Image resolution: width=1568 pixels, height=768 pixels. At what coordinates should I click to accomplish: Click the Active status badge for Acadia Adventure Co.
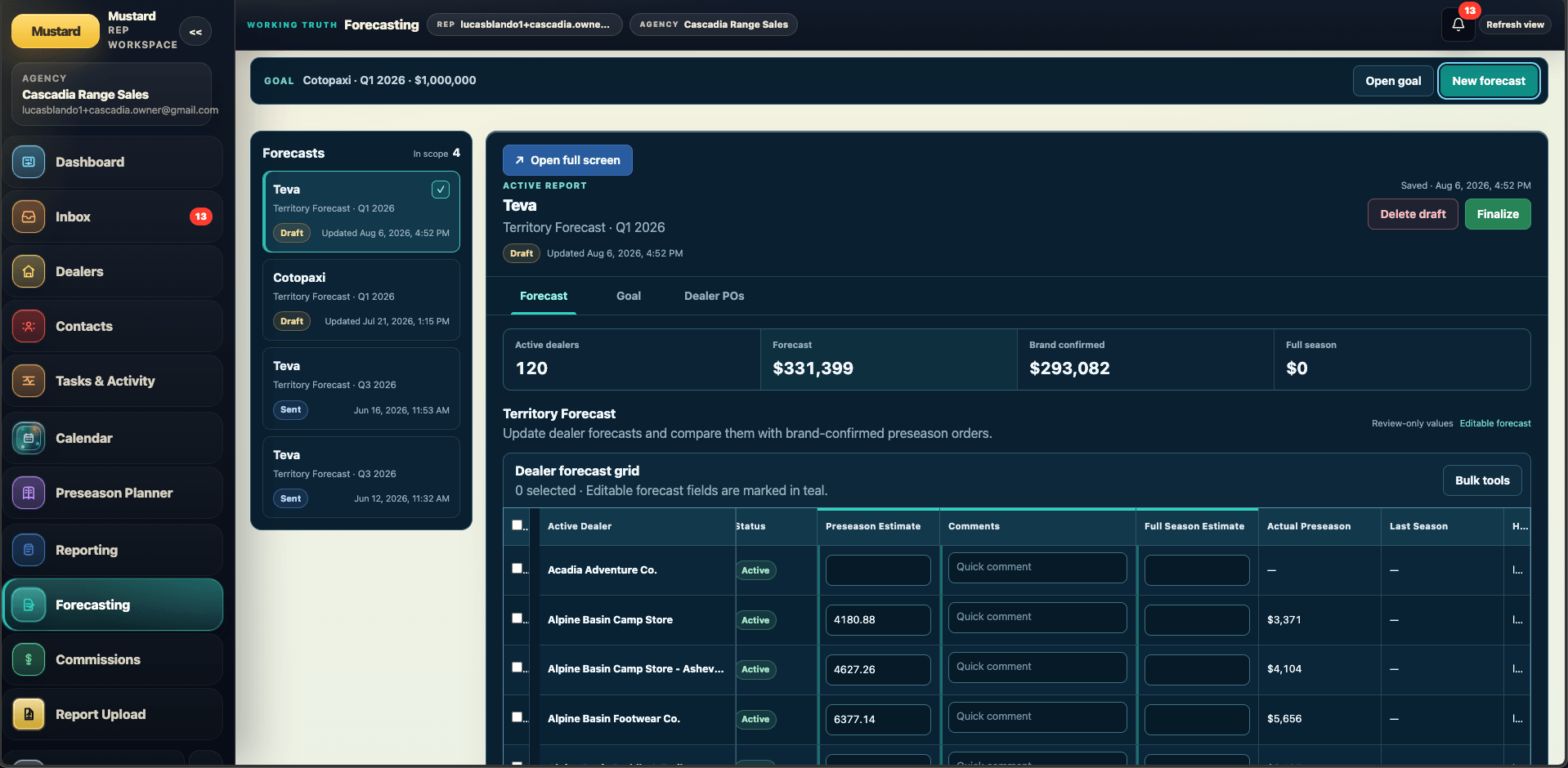point(755,570)
